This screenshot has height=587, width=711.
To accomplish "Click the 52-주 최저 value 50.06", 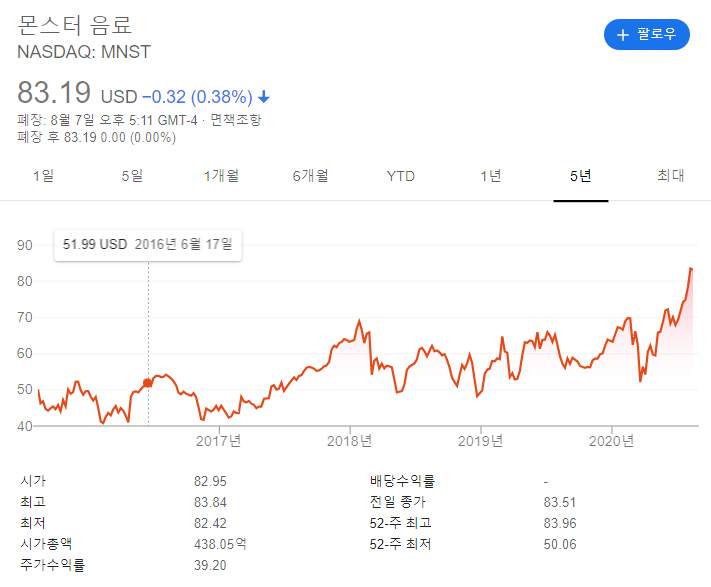I will (x=560, y=544).
